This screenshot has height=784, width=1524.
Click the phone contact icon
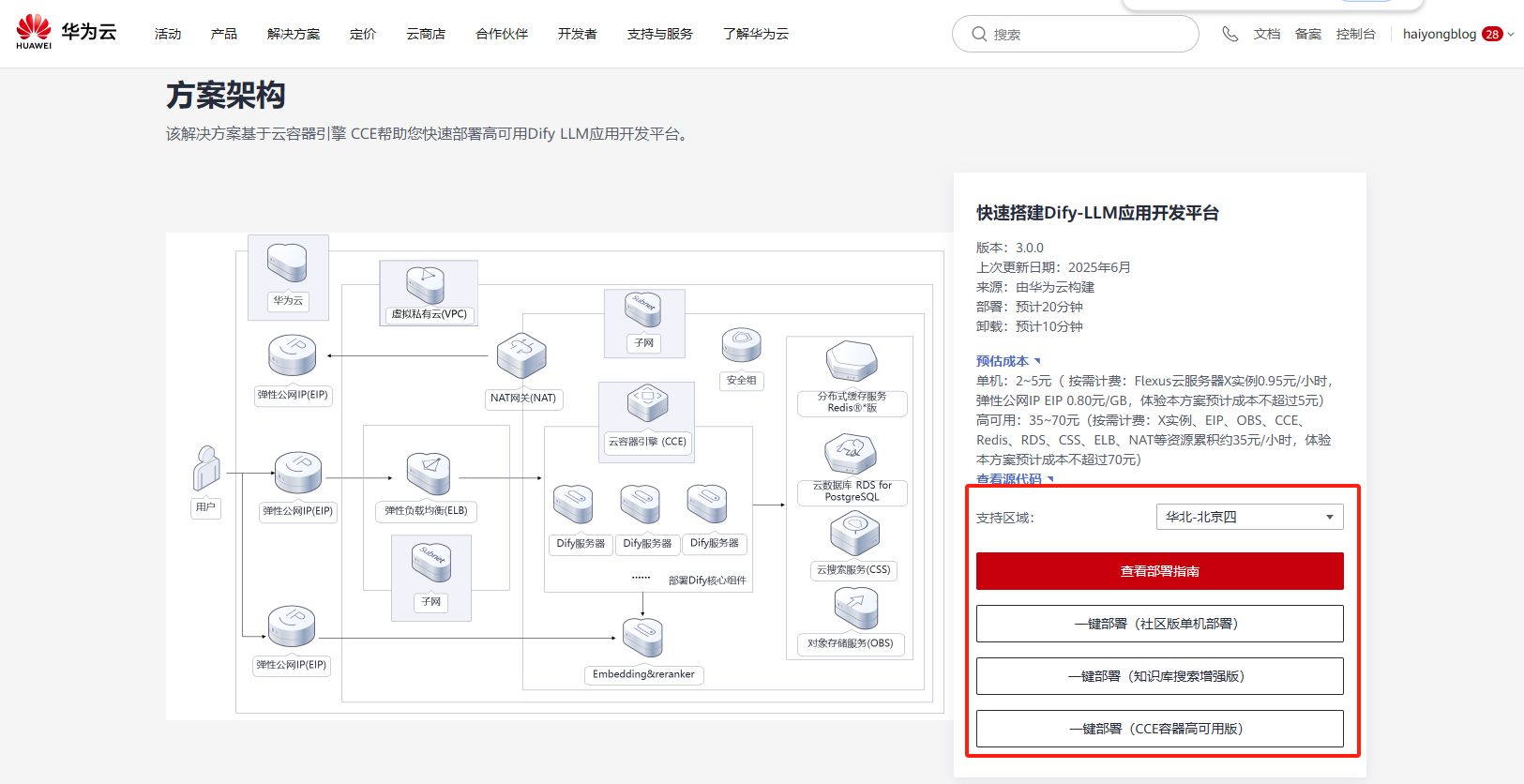[x=1230, y=34]
